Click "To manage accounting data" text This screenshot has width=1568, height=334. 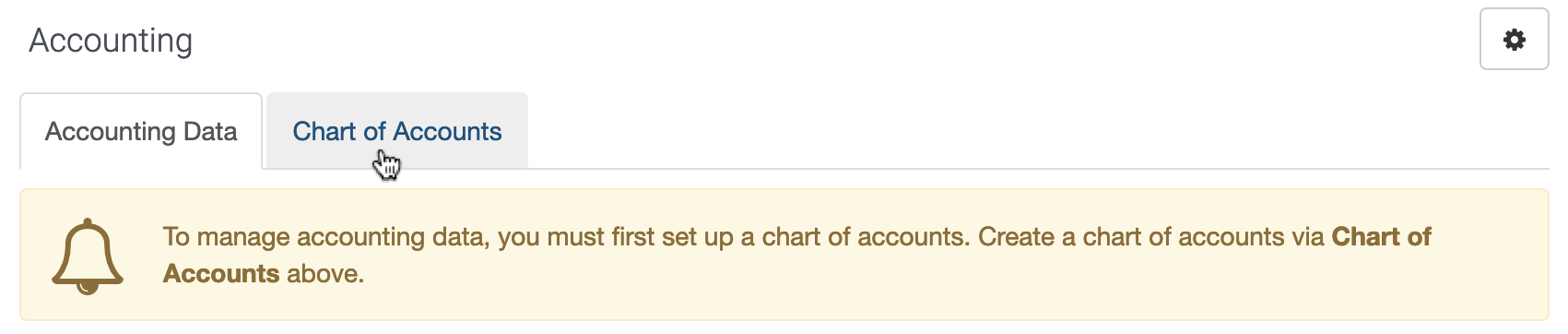tap(324, 237)
